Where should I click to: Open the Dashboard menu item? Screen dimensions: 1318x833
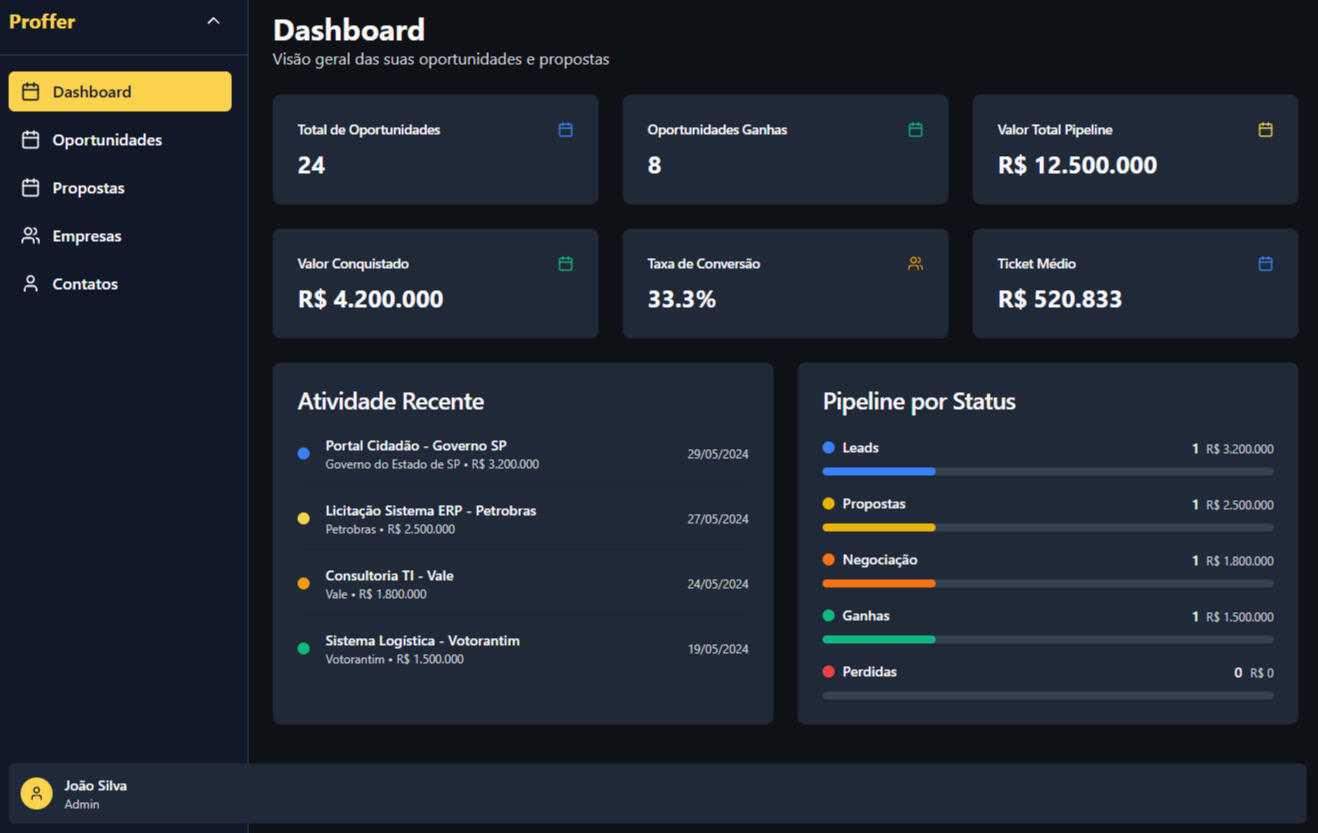(120, 92)
